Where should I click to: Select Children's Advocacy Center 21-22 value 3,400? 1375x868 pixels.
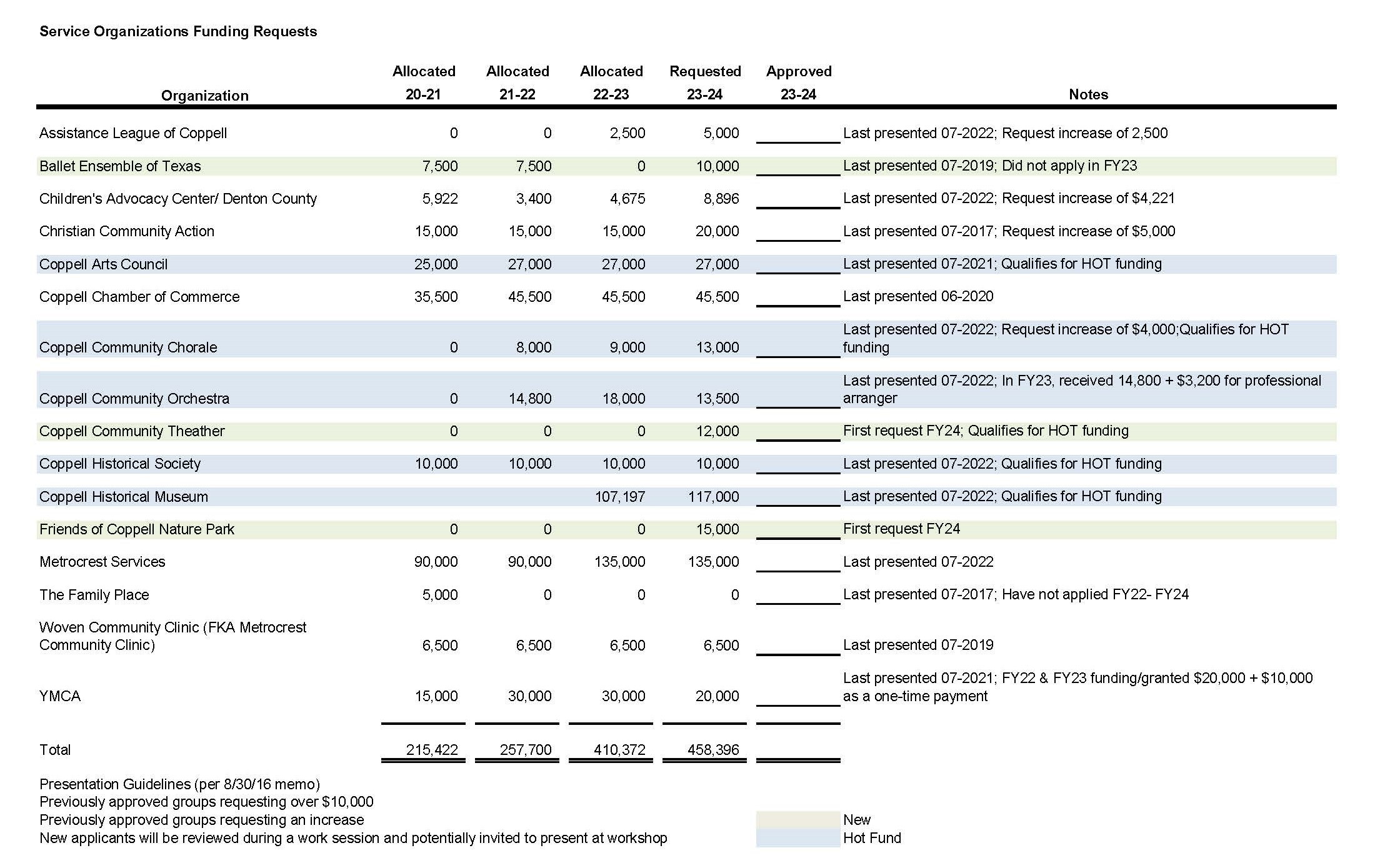point(534,199)
